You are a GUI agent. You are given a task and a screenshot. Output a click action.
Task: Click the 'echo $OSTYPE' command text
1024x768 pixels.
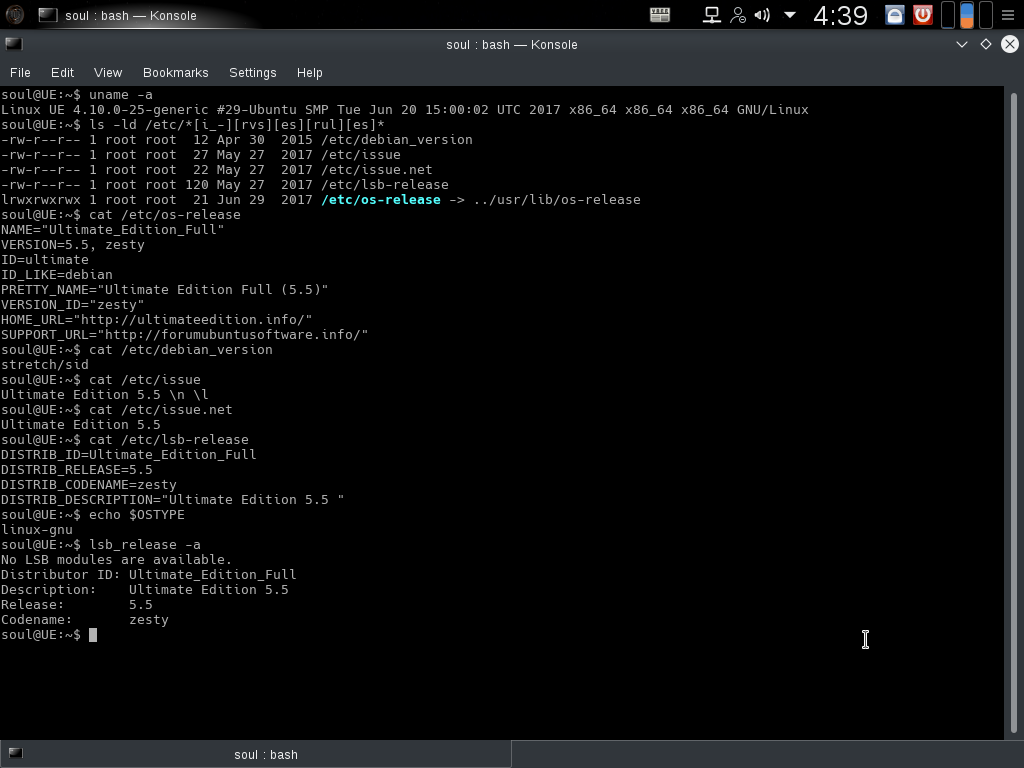[136, 515]
